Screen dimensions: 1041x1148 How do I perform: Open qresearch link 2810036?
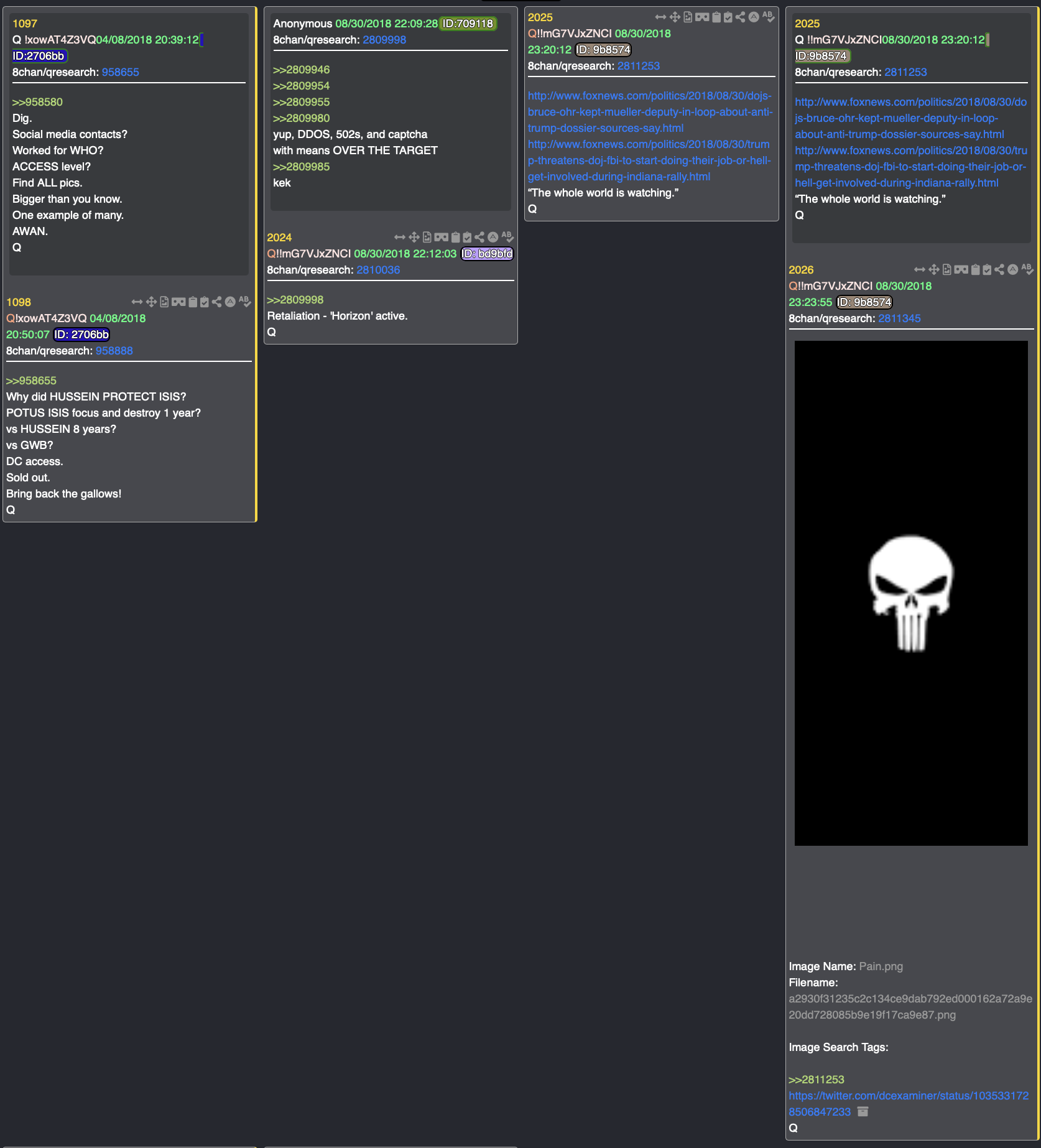click(378, 270)
